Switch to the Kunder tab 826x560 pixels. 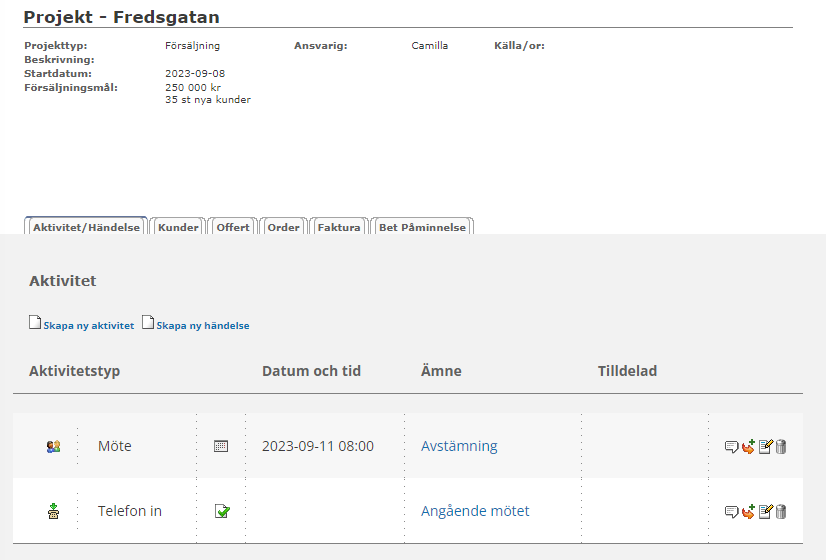(178, 227)
